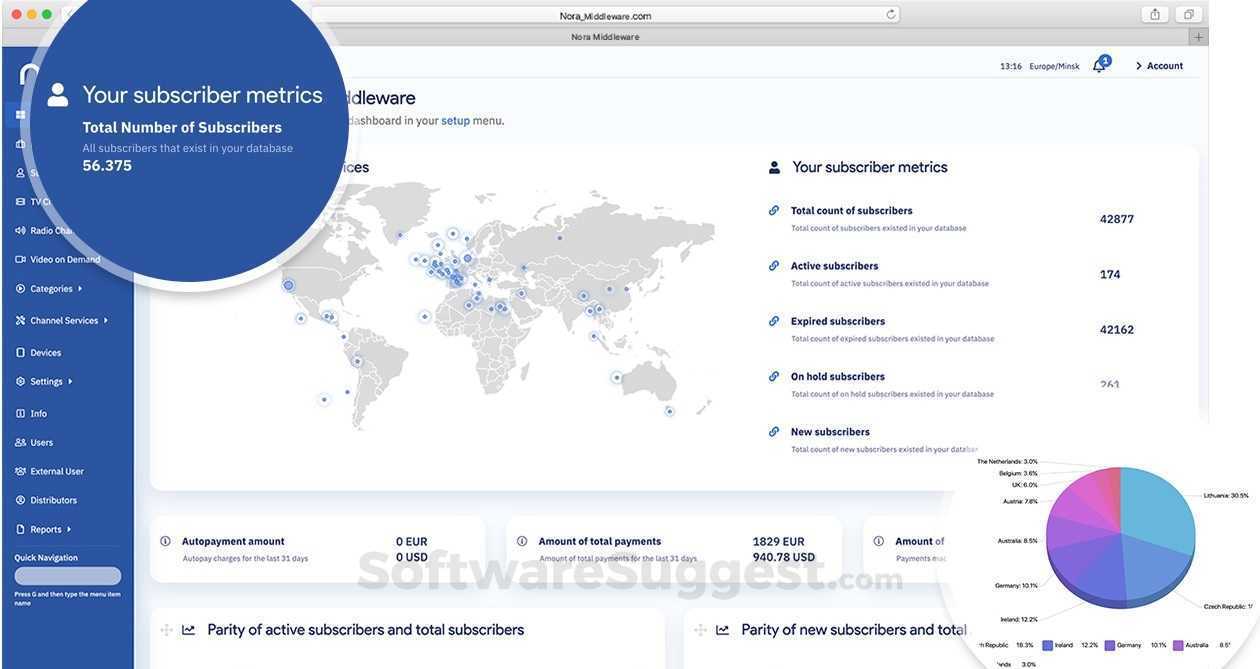Click link icon beside New subscribers
Screen dimensions: 1260x669
coord(774,432)
